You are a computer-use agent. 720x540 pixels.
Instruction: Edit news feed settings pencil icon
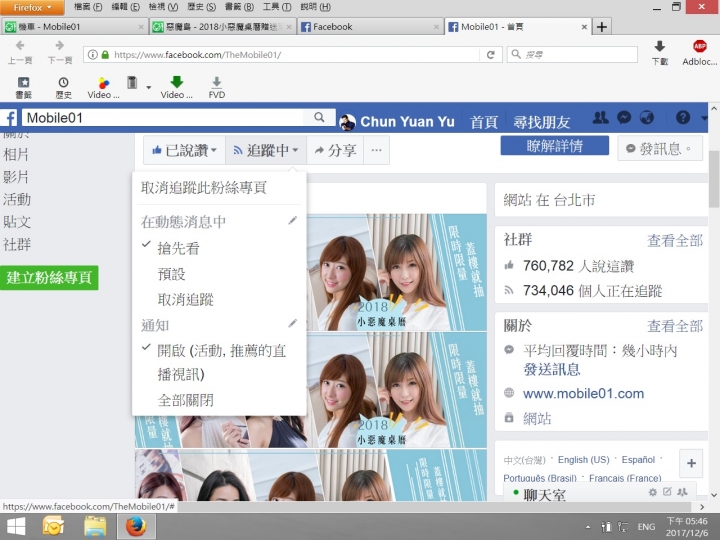point(292,221)
